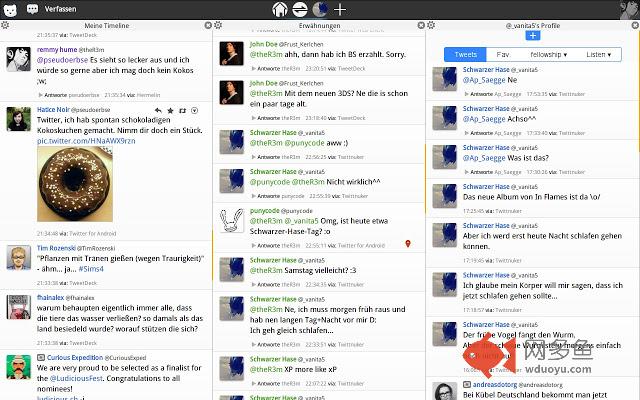Click the Erwähnungen column title
The height and width of the screenshot is (400, 640).
pos(320,25)
